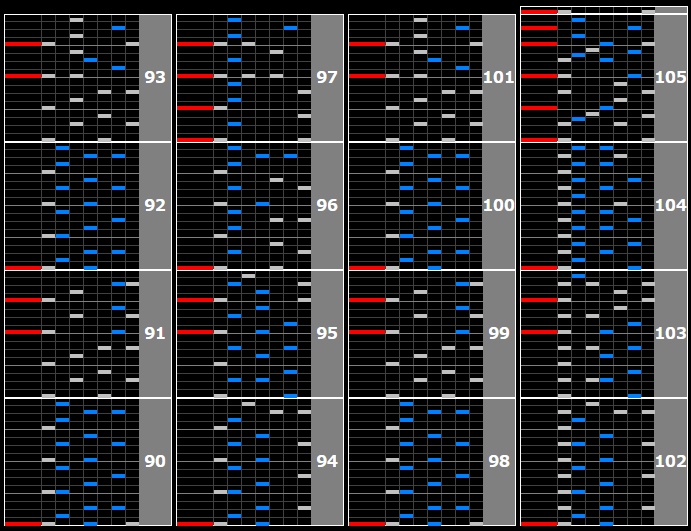Click the measure number 104 label

tap(671, 205)
